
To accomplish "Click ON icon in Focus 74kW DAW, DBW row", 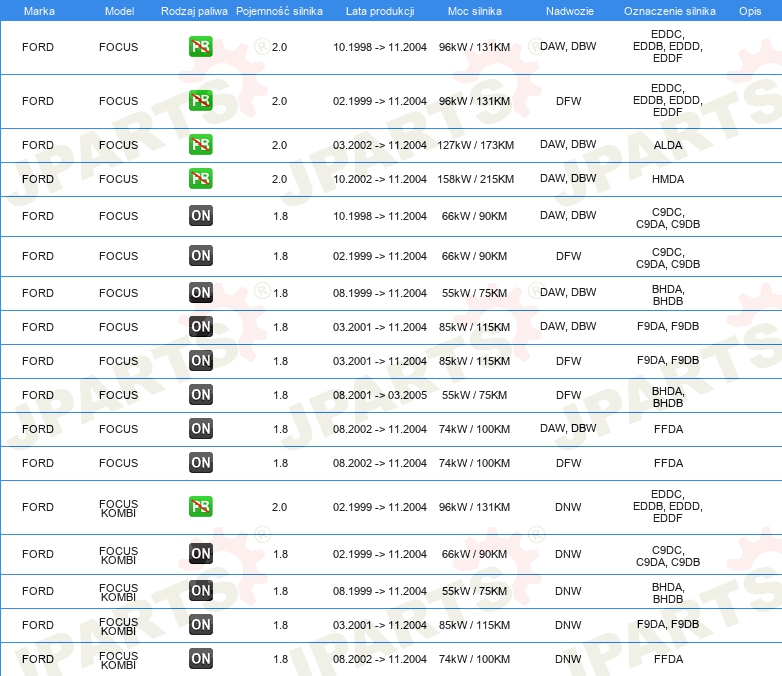I will coord(200,428).
